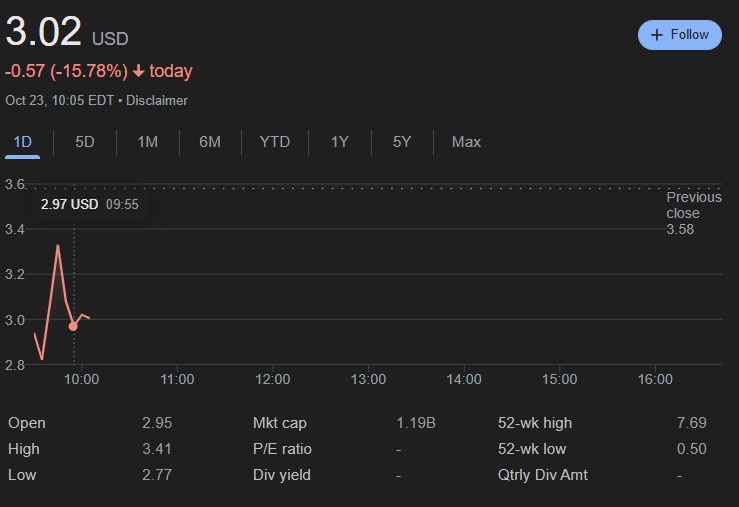Click the Mkt cap value 1.19B
This screenshot has width=739, height=507.
pos(416,423)
